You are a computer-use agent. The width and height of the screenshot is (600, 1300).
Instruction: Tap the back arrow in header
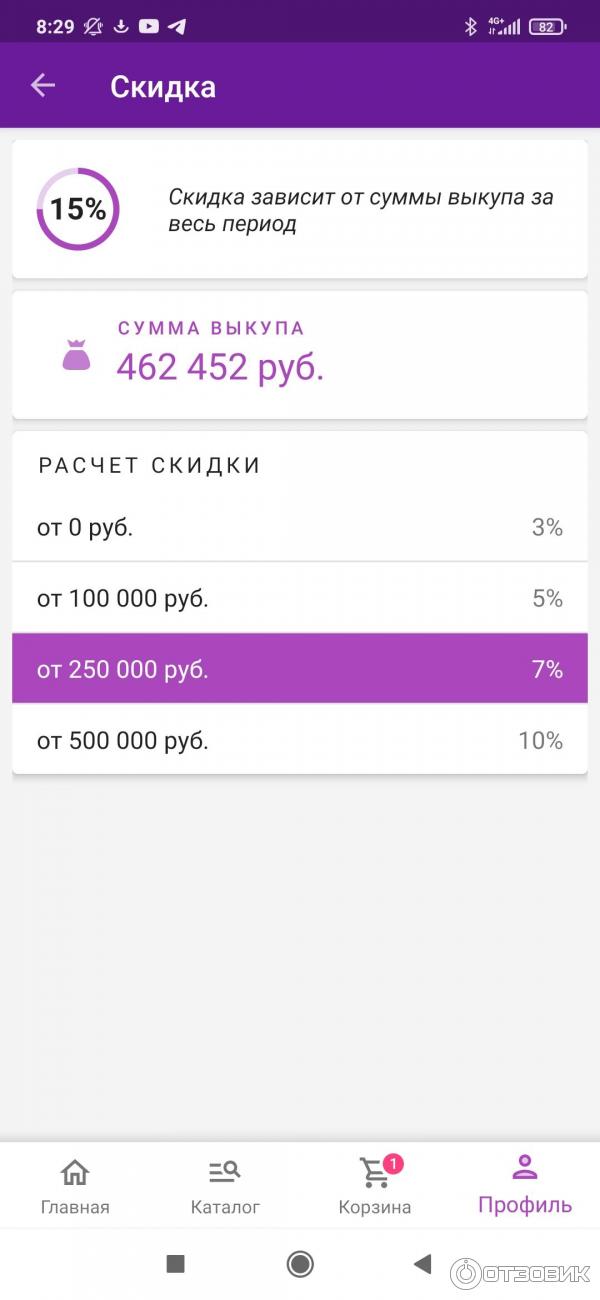[x=43, y=86]
